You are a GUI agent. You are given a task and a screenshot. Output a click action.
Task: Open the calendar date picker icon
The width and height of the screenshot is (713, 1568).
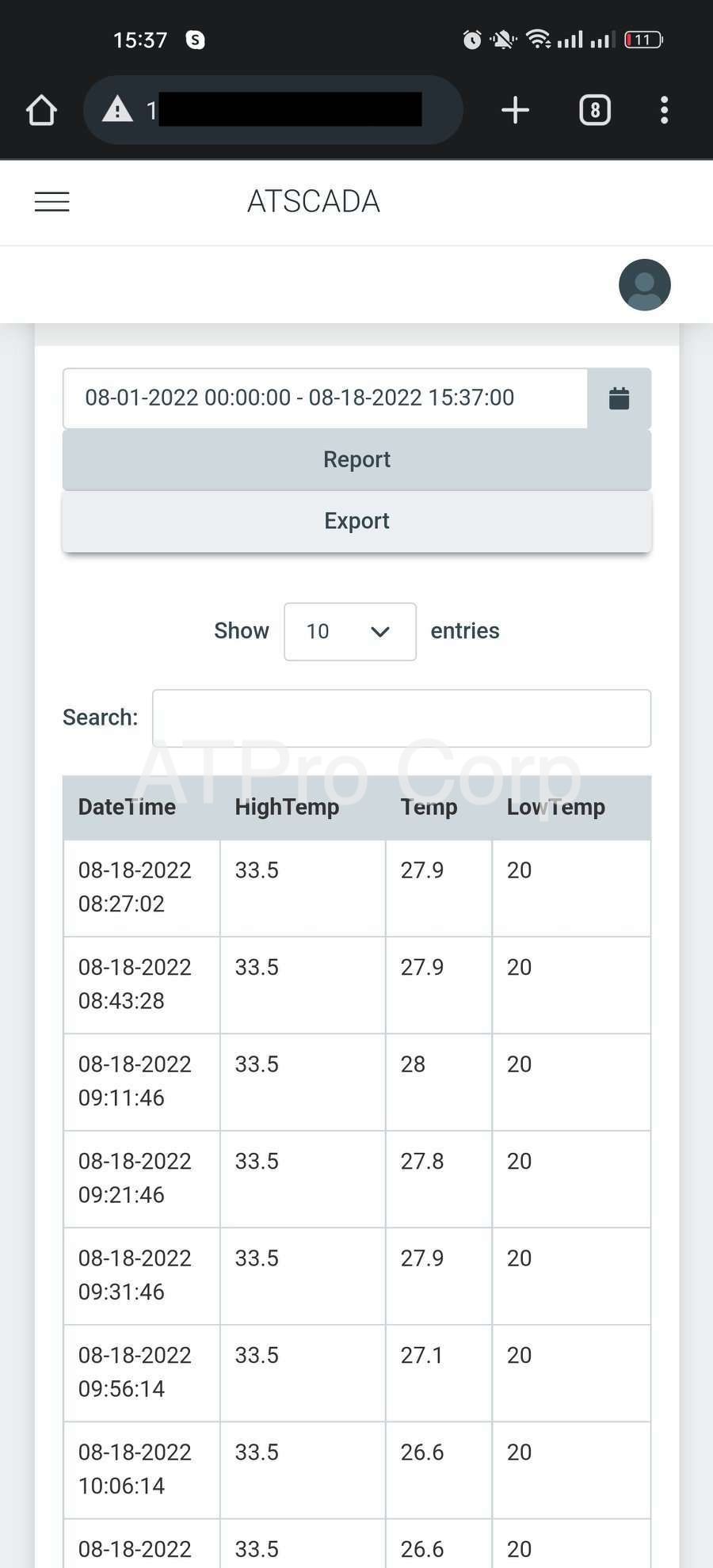tap(619, 398)
